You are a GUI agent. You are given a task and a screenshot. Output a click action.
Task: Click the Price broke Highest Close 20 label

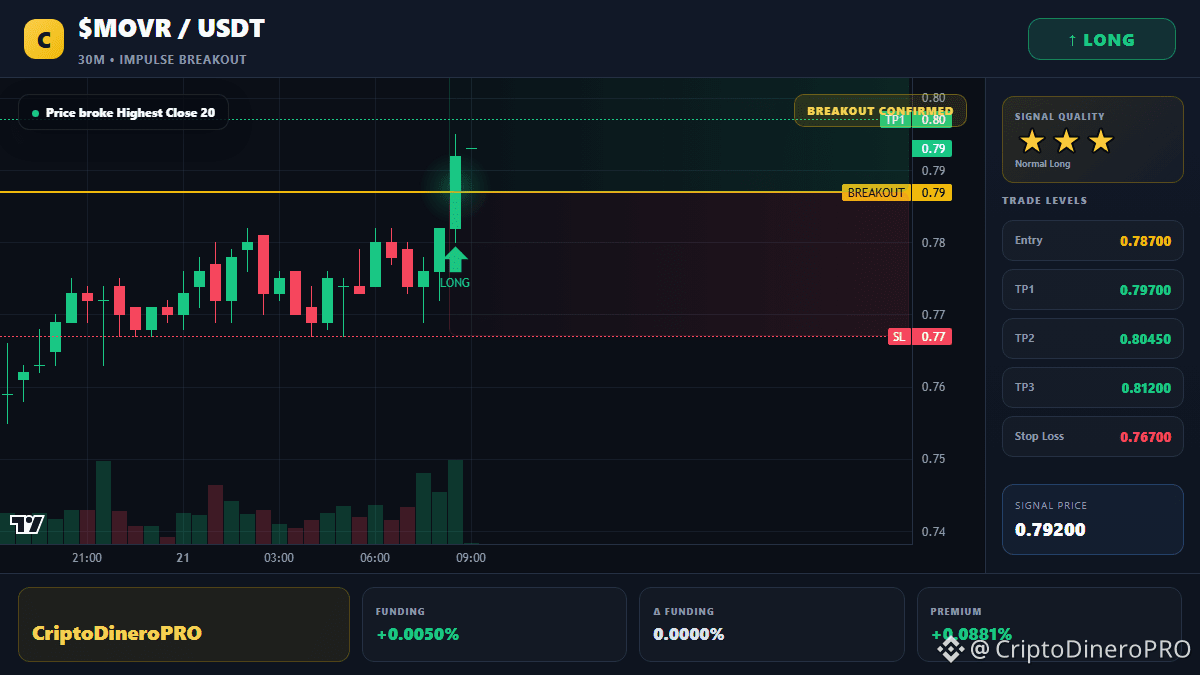(x=123, y=113)
